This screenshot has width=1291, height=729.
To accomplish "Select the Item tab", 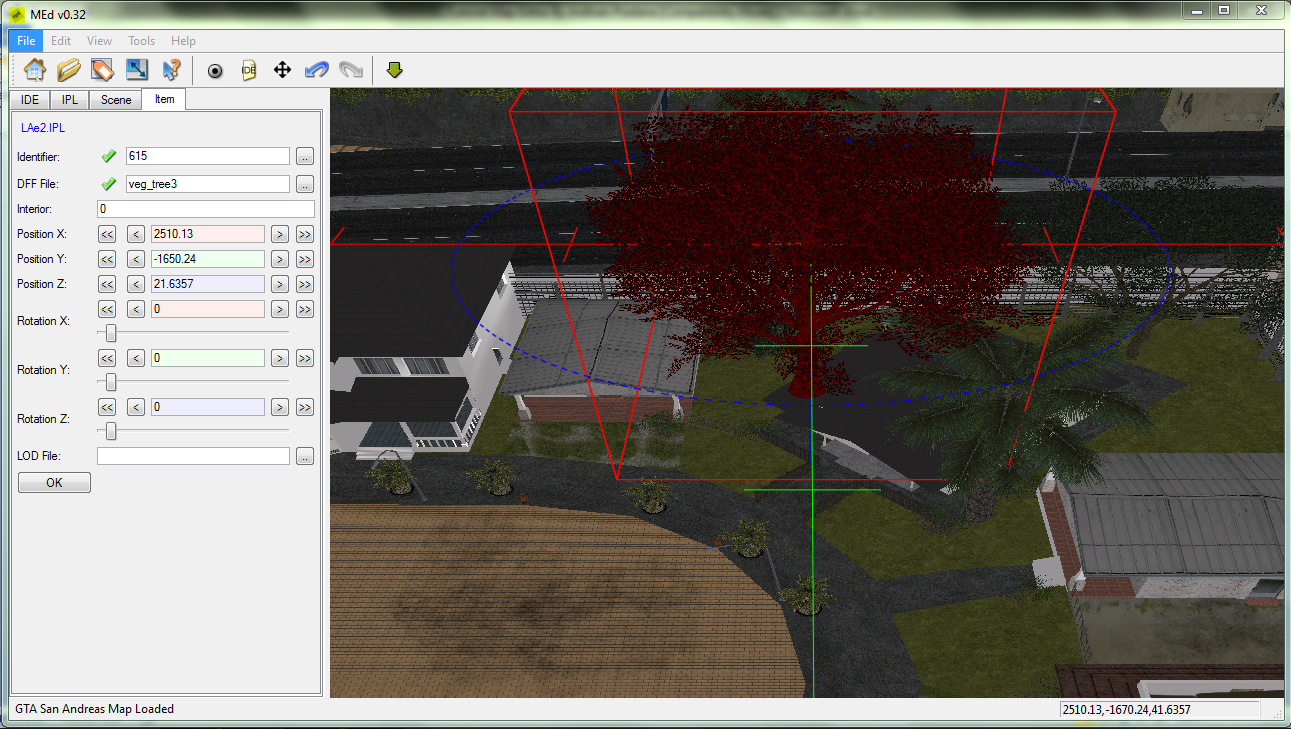I will pos(164,99).
